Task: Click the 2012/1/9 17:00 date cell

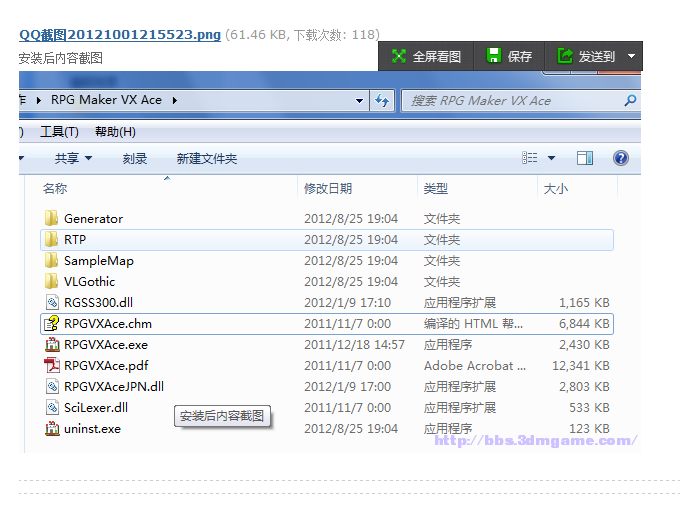Action: click(x=347, y=386)
